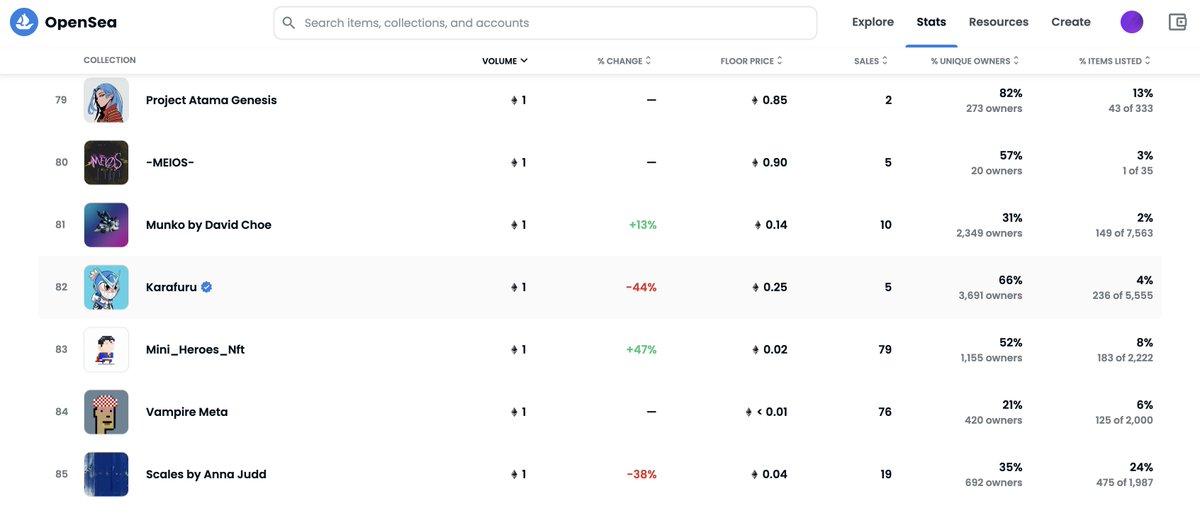Click the Collection column header
This screenshot has width=1200, height=513.
(x=110, y=61)
